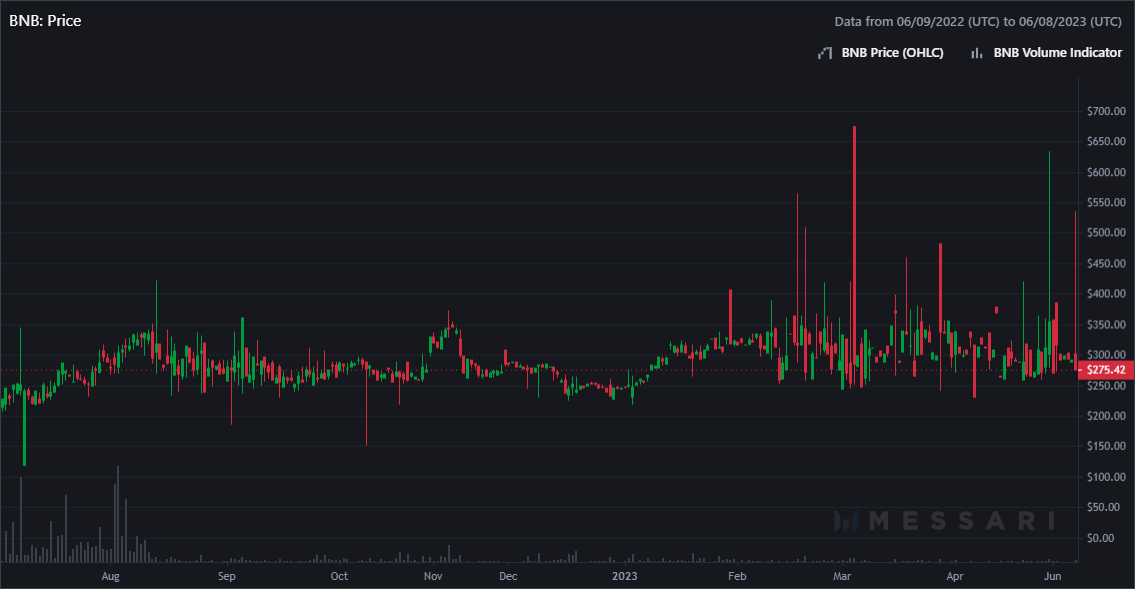Click the $100.00 price axis label
Screen dimensions: 1135x589
pos(1106,477)
